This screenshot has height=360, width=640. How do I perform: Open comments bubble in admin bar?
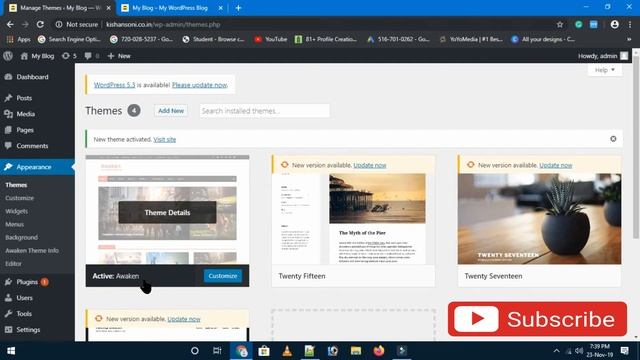[x=91, y=56]
